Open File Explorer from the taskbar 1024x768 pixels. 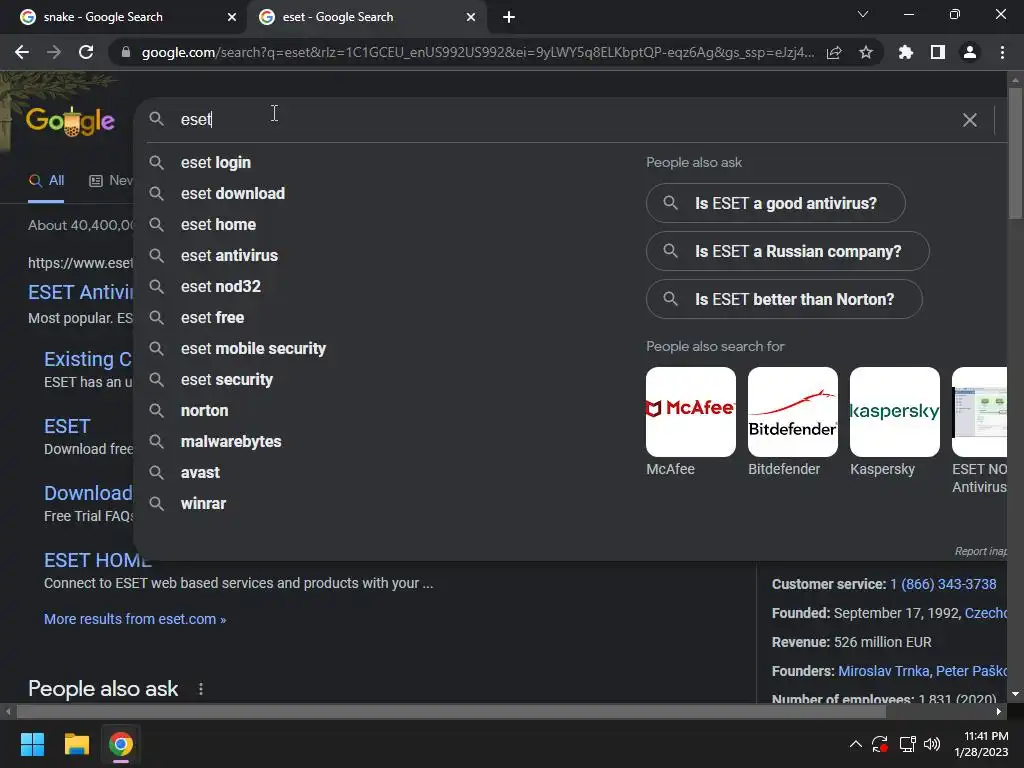[76, 744]
